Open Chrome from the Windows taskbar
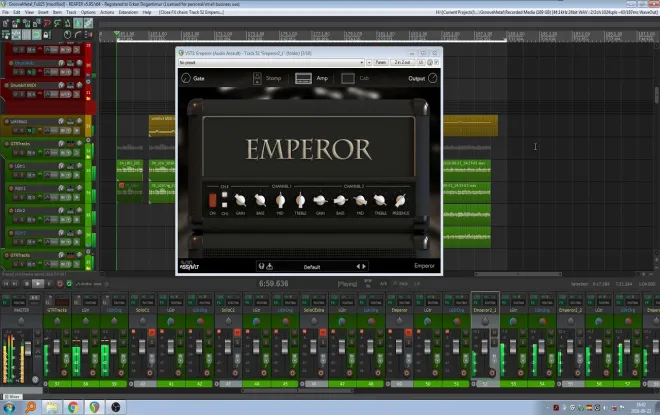The height and width of the screenshot is (415, 660). click(x=73, y=407)
